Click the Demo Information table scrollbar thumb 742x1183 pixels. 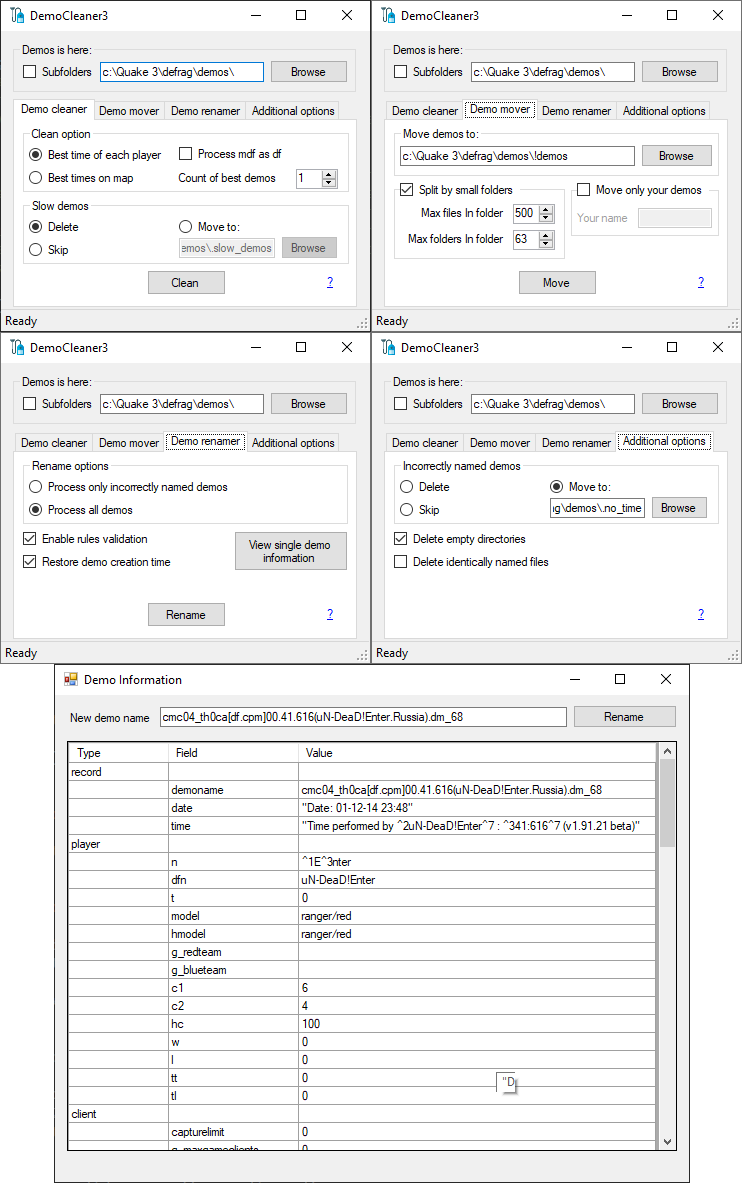[x=667, y=803]
